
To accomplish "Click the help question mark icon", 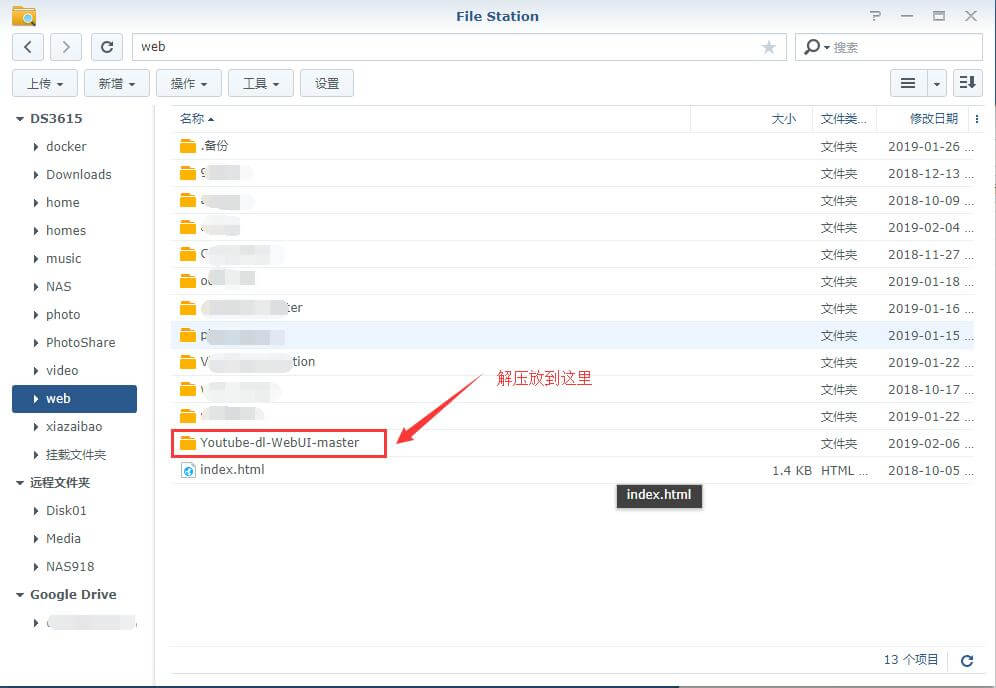I will (x=875, y=16).
